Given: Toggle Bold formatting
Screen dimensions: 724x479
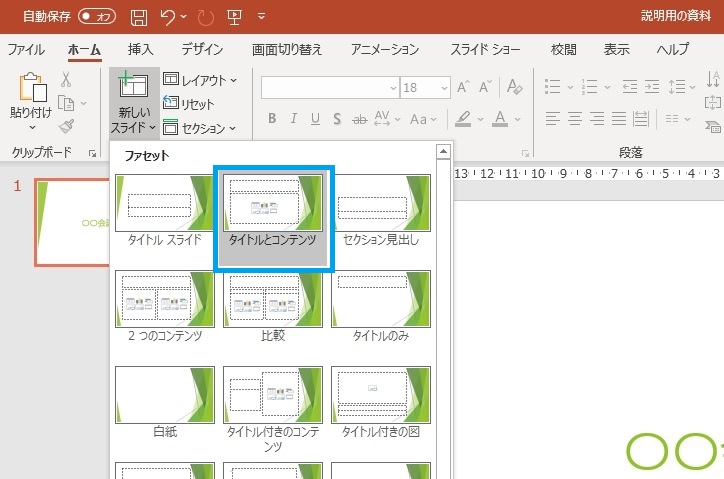Looking at the screenshot, I should click(272, 119).
